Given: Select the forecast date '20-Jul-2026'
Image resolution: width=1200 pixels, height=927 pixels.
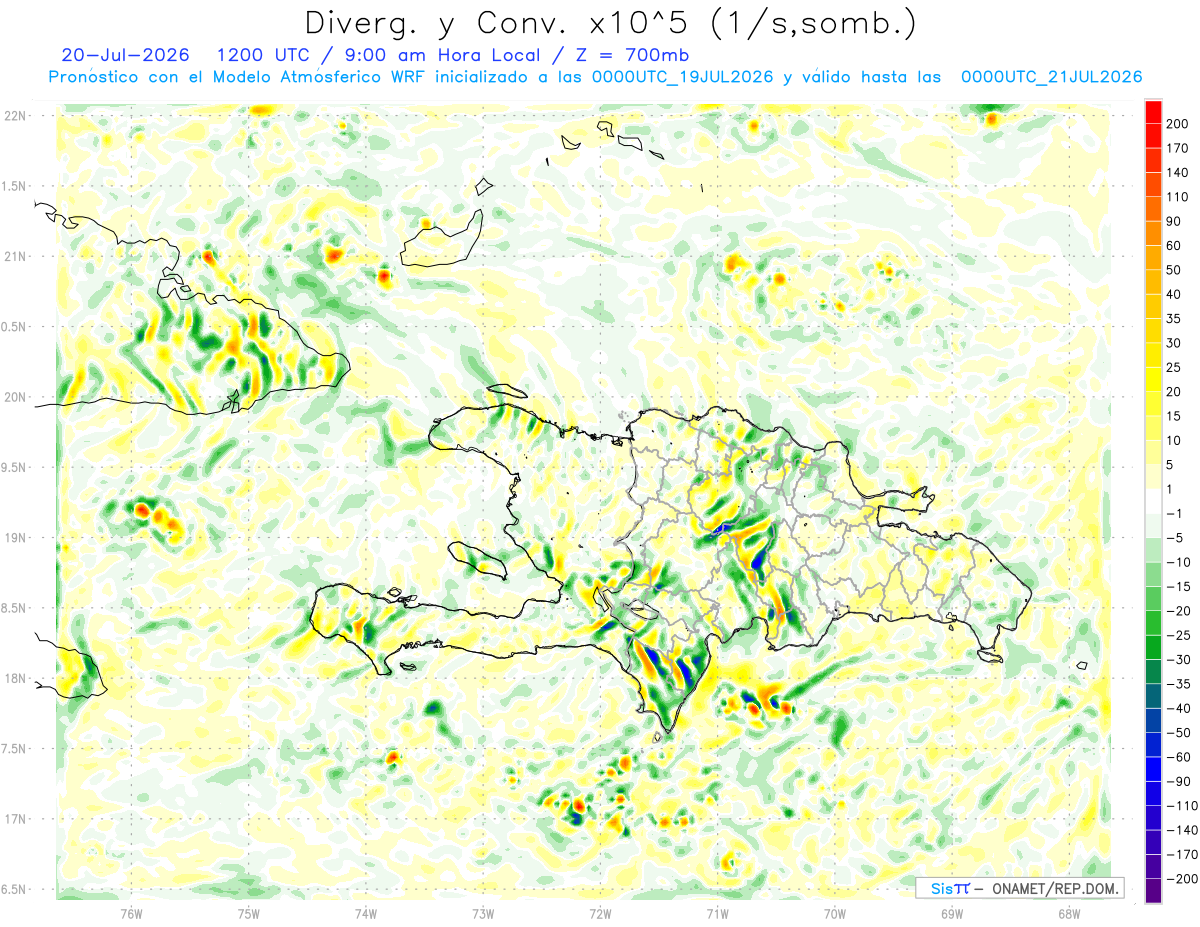Looking at the screenshot, I should (x=125, y=54).
